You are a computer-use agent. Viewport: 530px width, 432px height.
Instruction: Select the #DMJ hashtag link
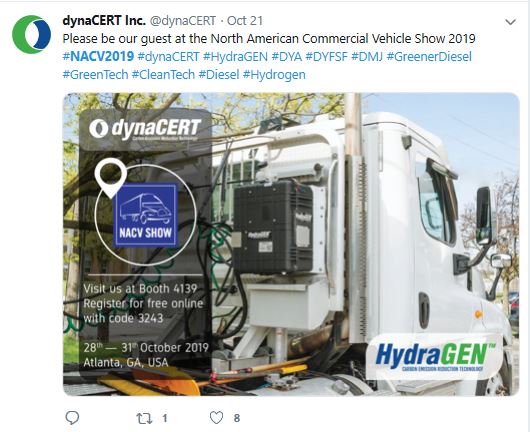[367, 56]
